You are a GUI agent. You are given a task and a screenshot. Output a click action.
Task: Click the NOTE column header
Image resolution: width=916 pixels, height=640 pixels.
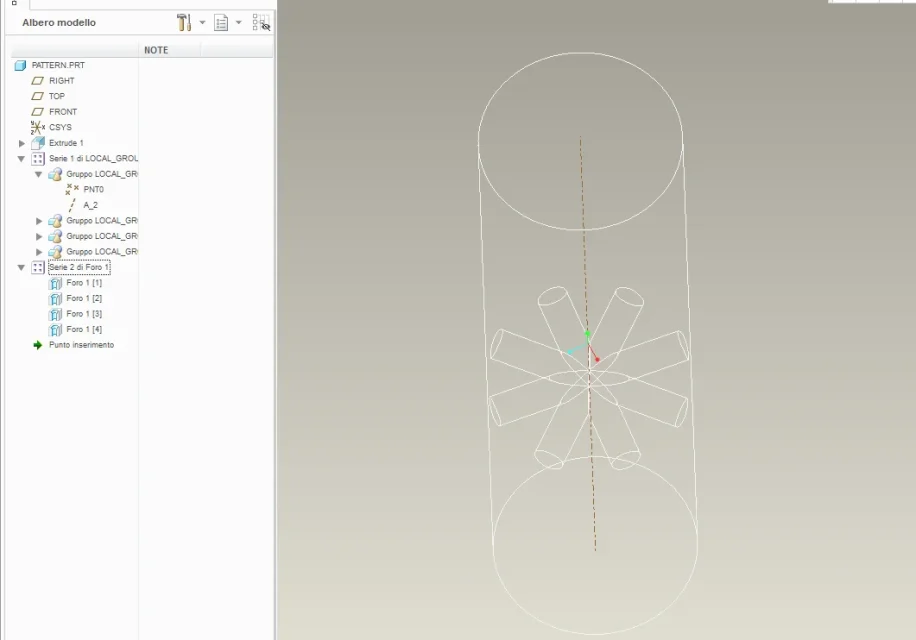tap(156, 50)
